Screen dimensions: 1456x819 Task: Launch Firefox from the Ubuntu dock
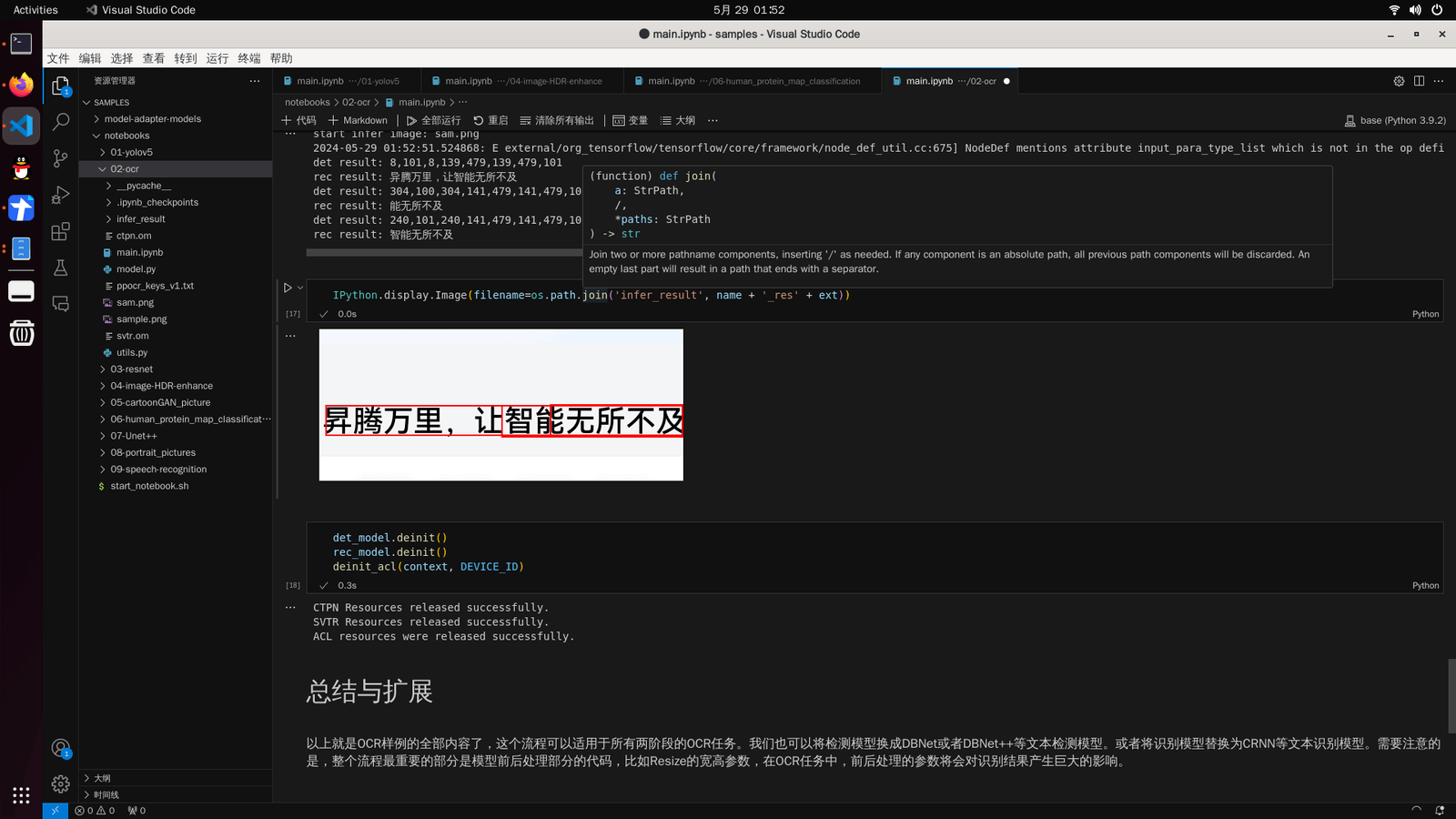(21, 85)
